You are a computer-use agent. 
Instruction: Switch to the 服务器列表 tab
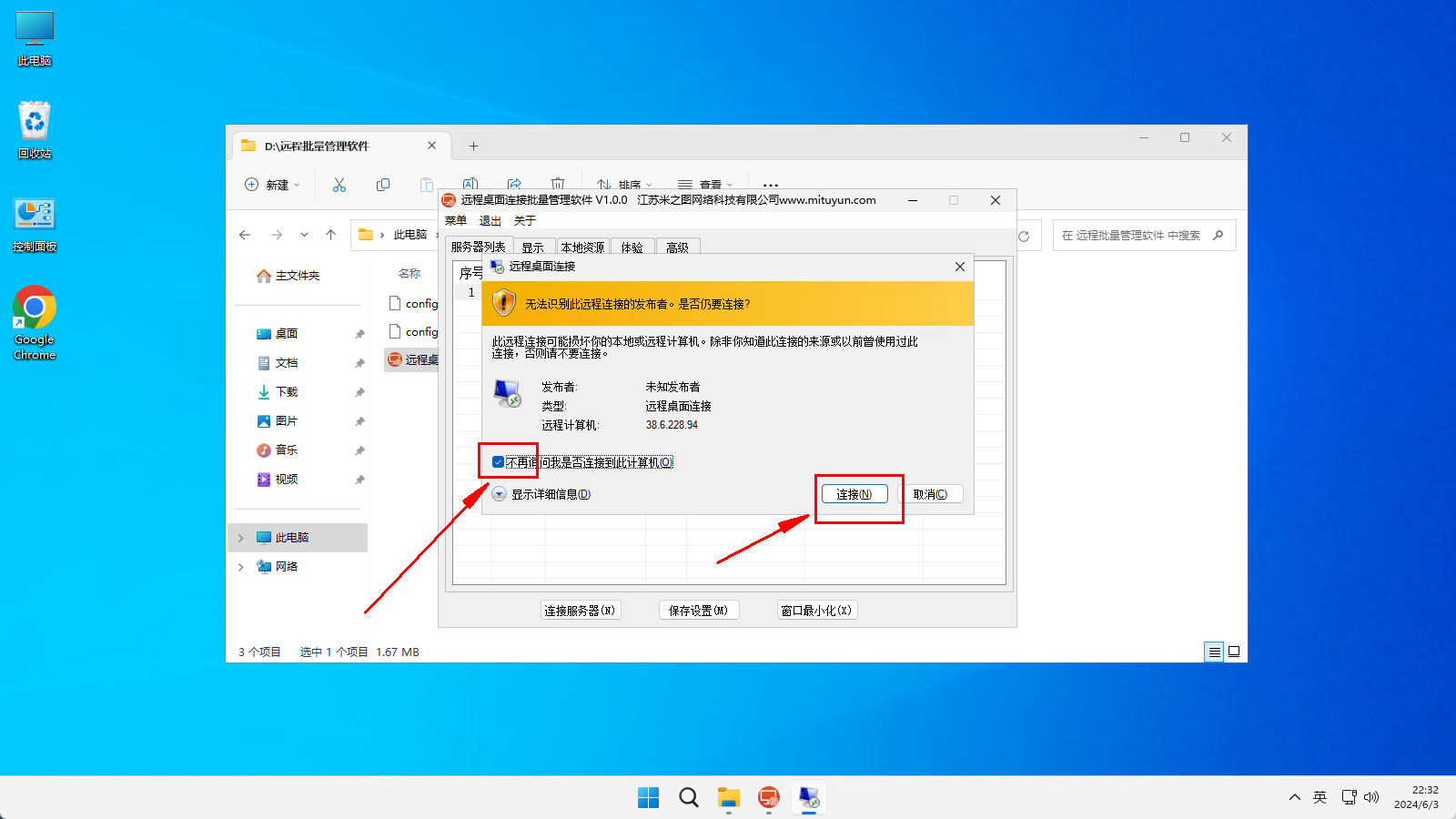(x=479, y=247)
